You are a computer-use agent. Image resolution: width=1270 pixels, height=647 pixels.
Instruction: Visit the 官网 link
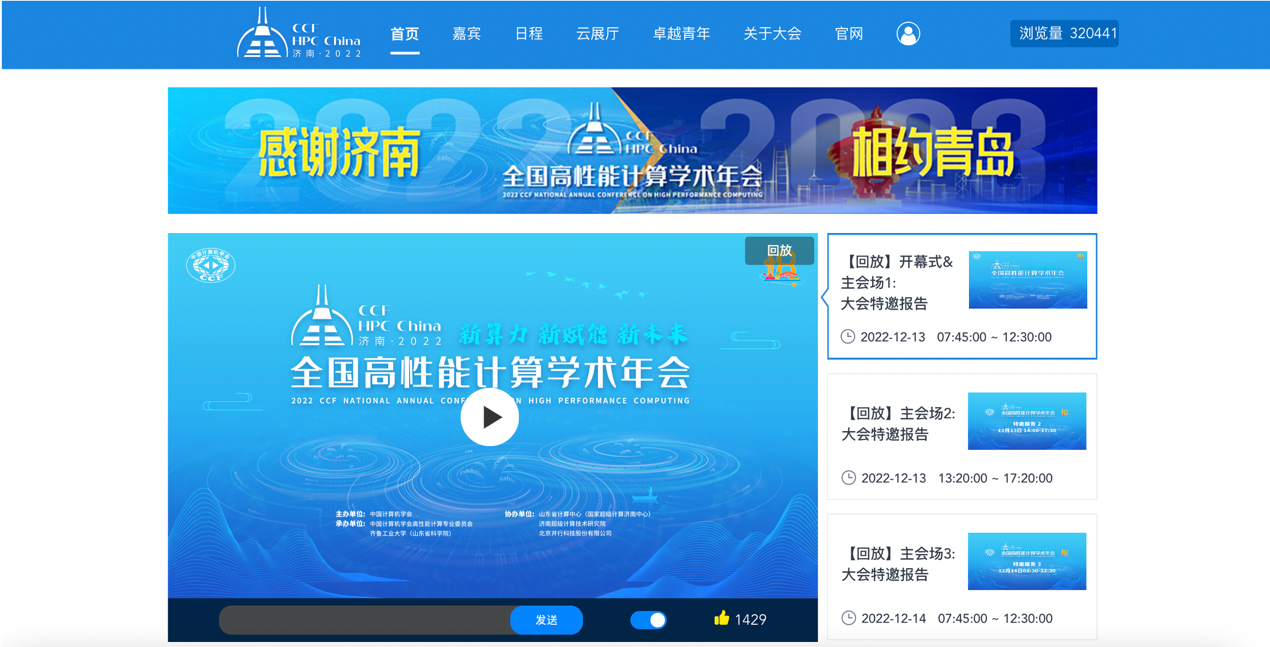pos(848,34)
